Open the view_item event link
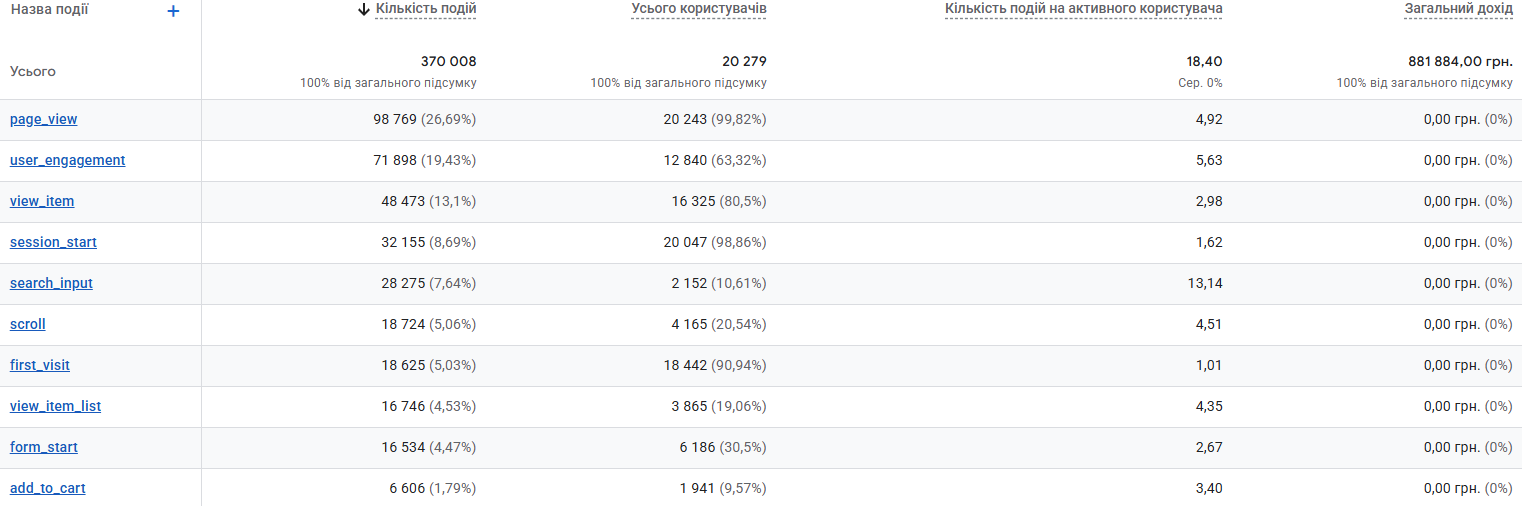The image size is (1522, 506). [42, 201]
